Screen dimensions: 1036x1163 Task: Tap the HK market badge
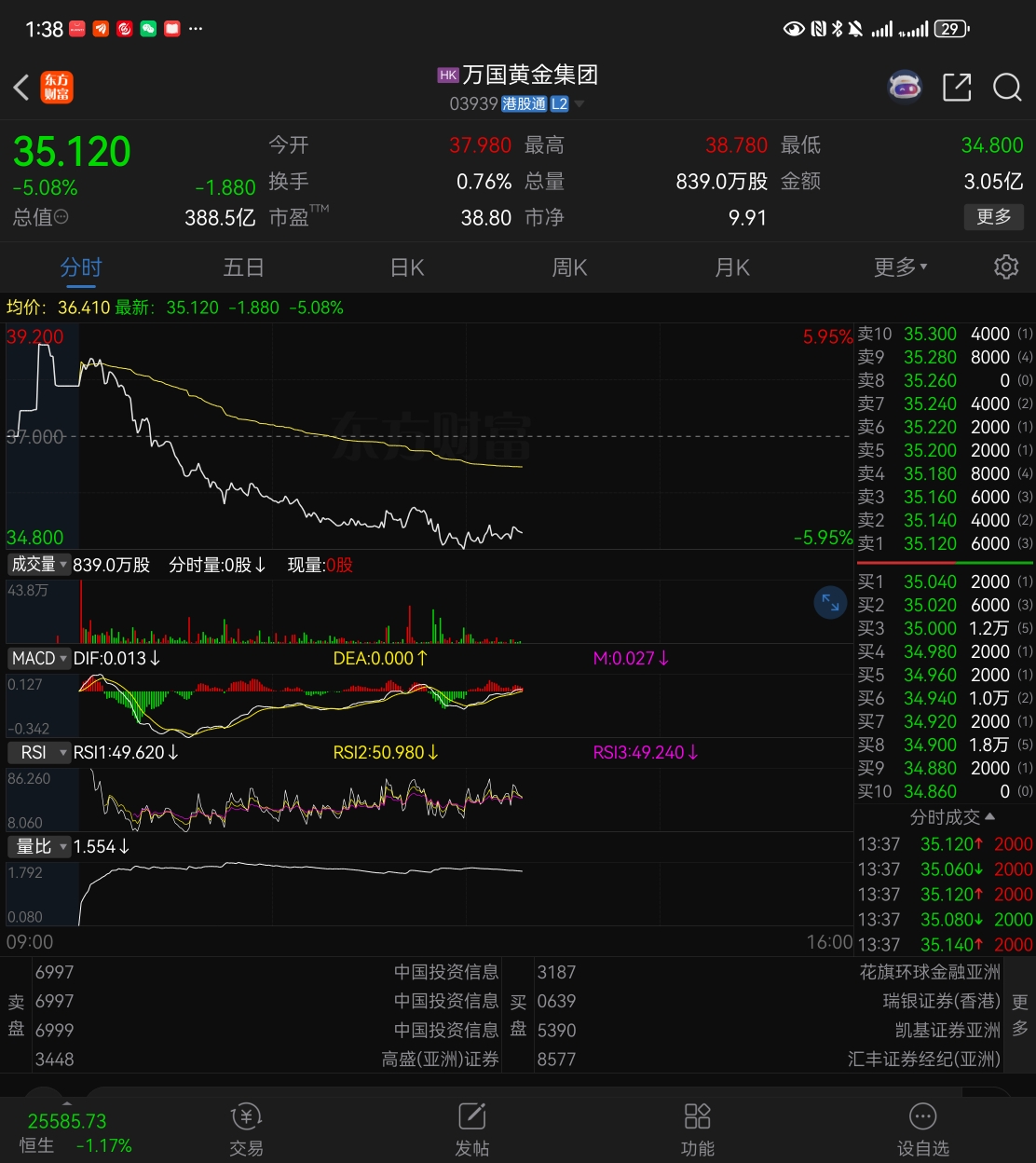(x=448, y=75)
